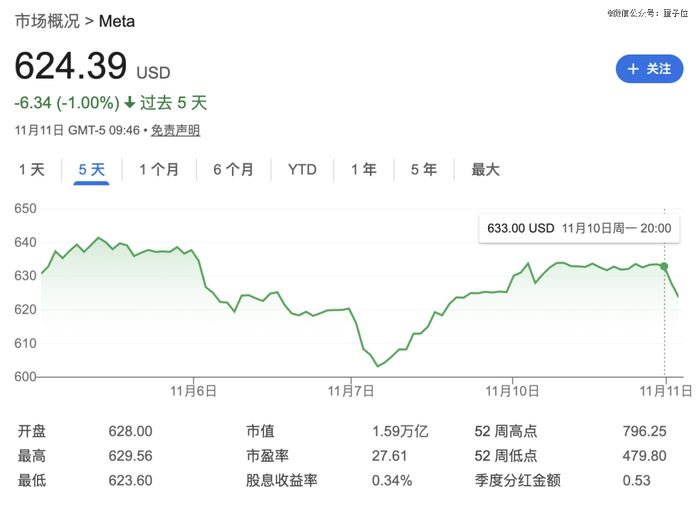Click the 季度分红金额 label

pos(517,480)
